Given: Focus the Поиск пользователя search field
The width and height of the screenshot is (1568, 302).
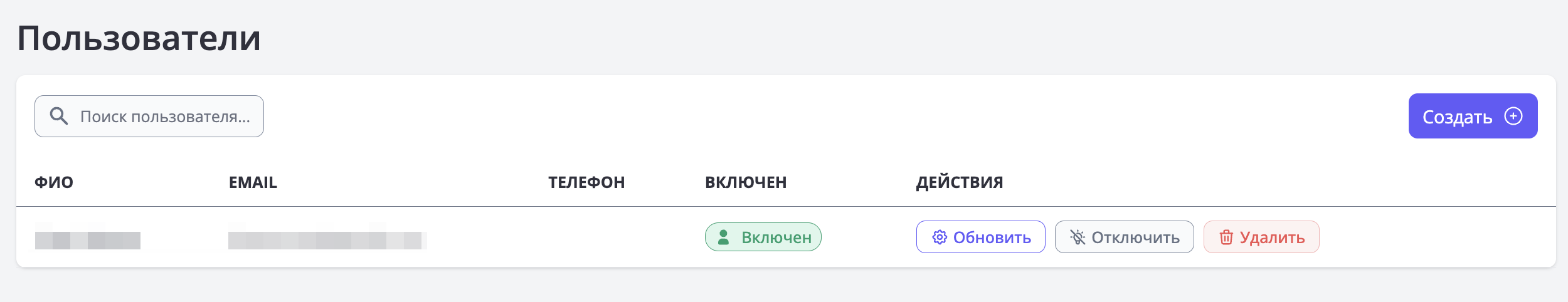Looking at the screenshot, I should pos(165,117).
